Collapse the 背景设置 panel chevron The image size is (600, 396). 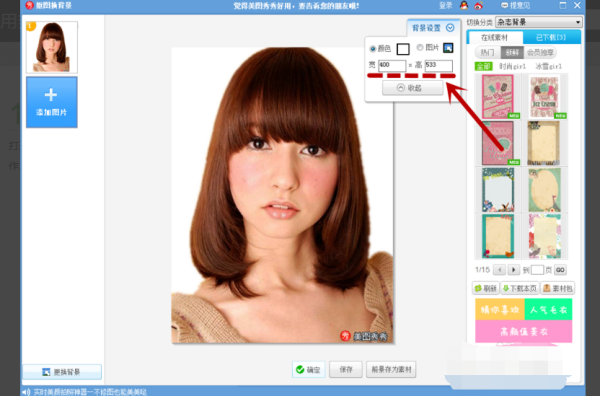pyautogui.click(x=450, y=28)
